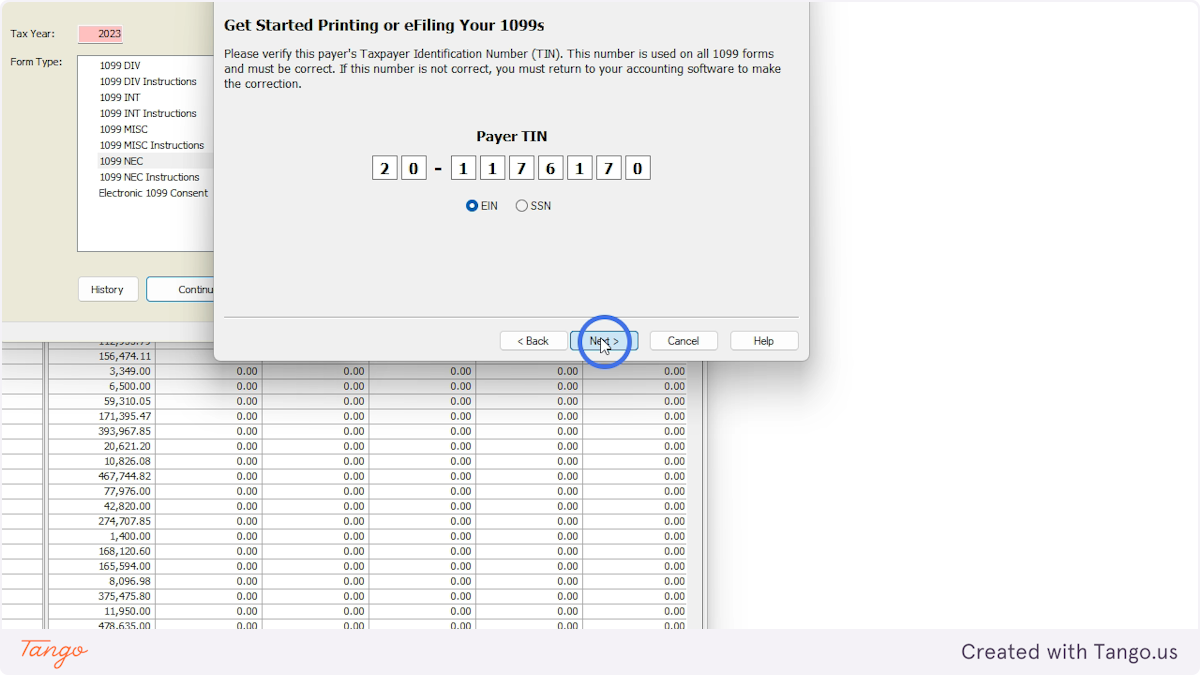The height and width of the screenshot is (675, 1200).
Task: Open Help in the wizard dialog
Action: [764, 341]
